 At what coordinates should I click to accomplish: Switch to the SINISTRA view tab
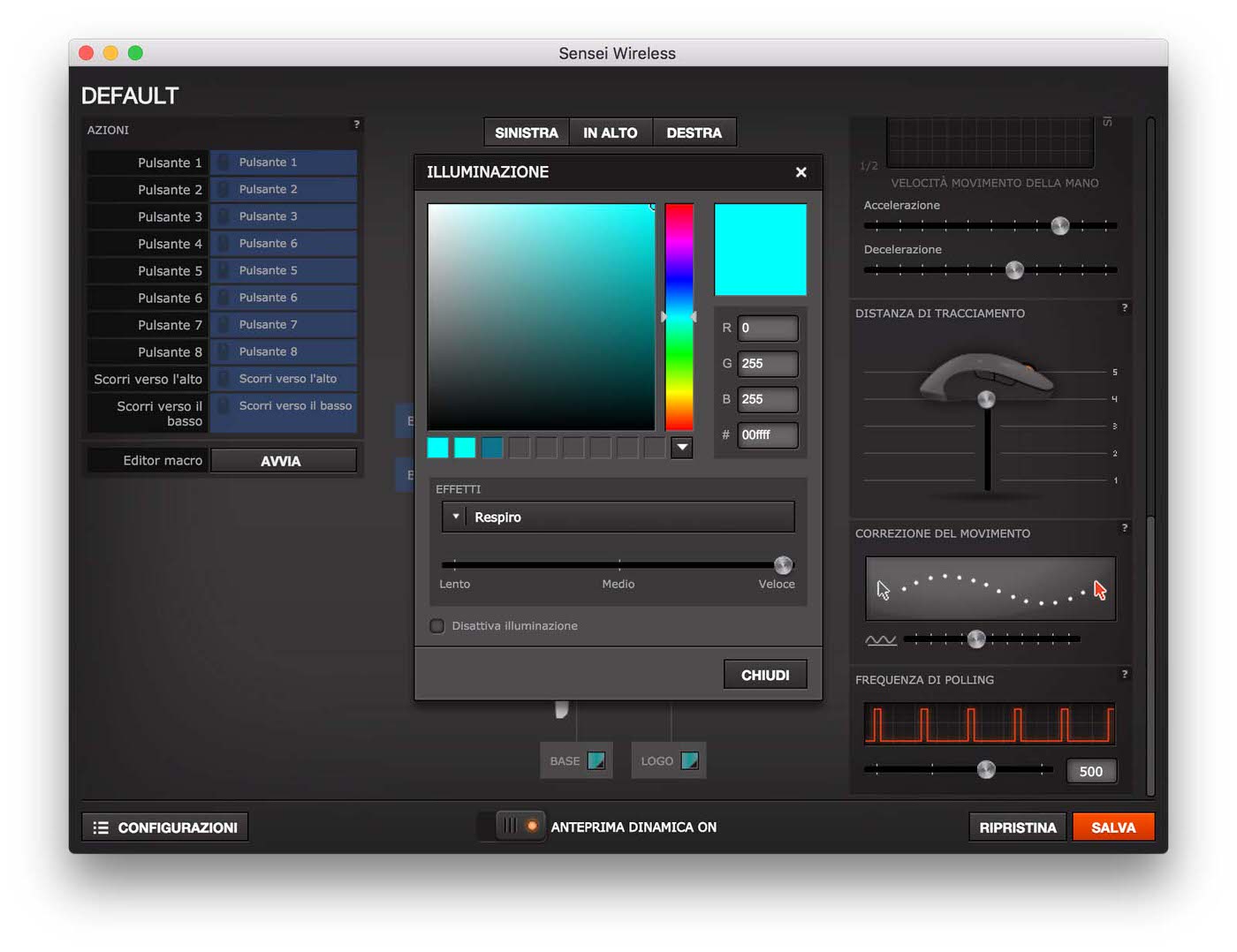[527, 132]
